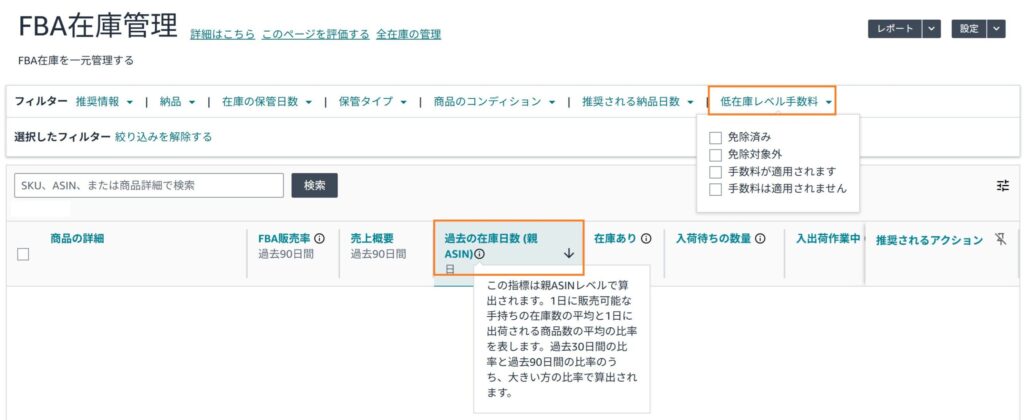The height and width of the screenshot is (420, 1024).
Task: Click the 推奨されるアクション column header
Action: [929, 240]
